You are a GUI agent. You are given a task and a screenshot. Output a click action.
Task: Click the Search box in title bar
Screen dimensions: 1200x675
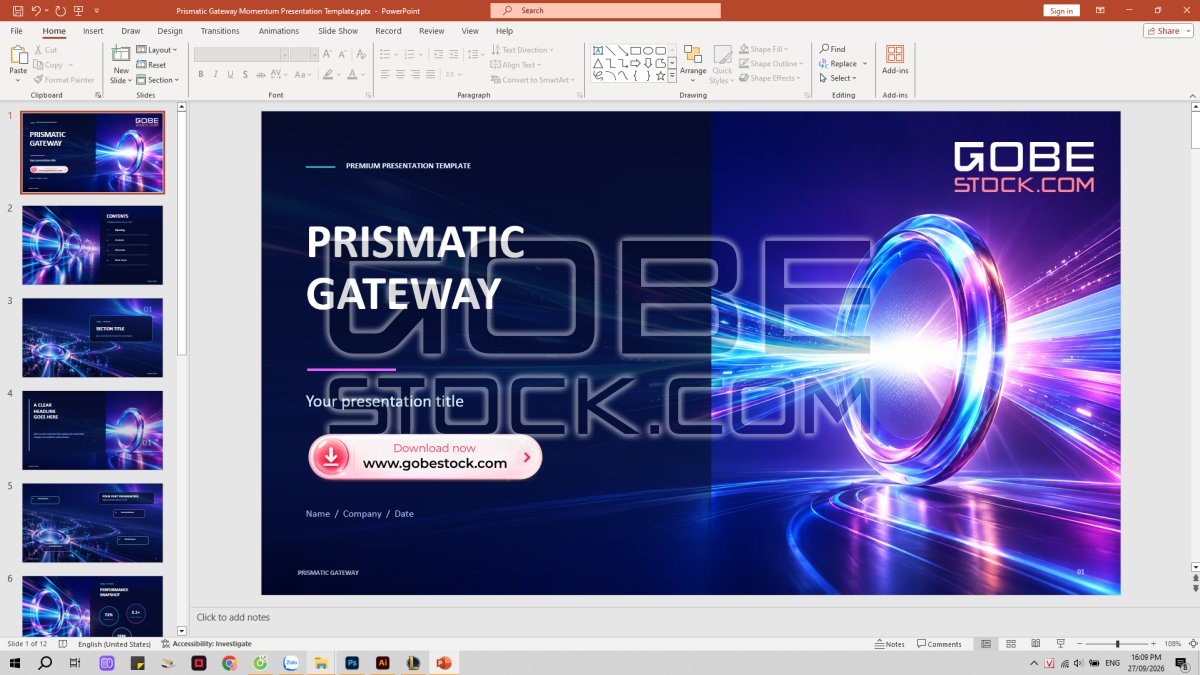(x=605, y=10)
